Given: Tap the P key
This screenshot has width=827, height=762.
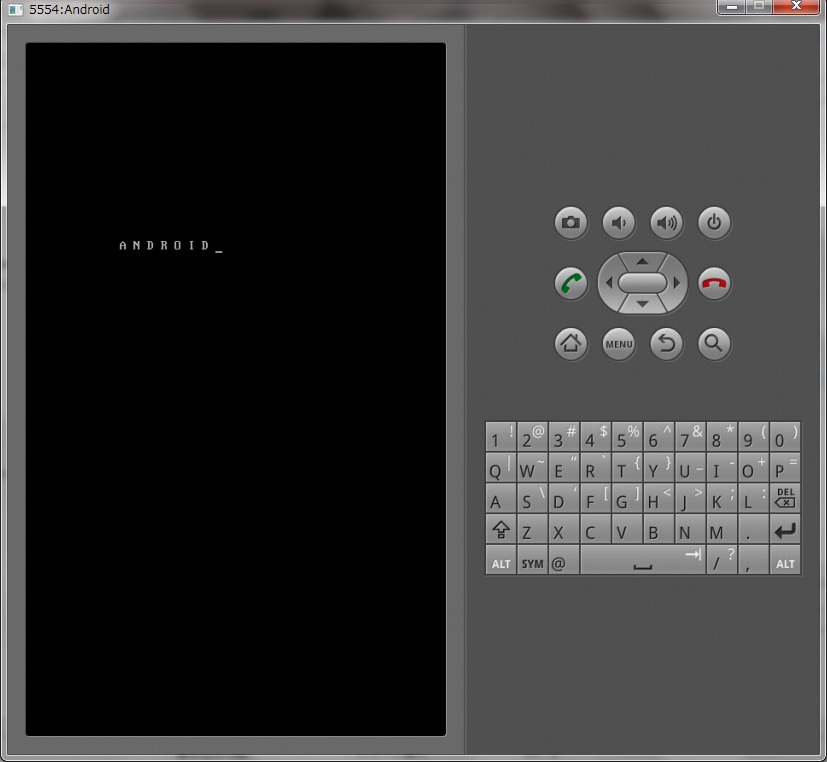Looking at the screenshot, I should click(x=785, y=467).
